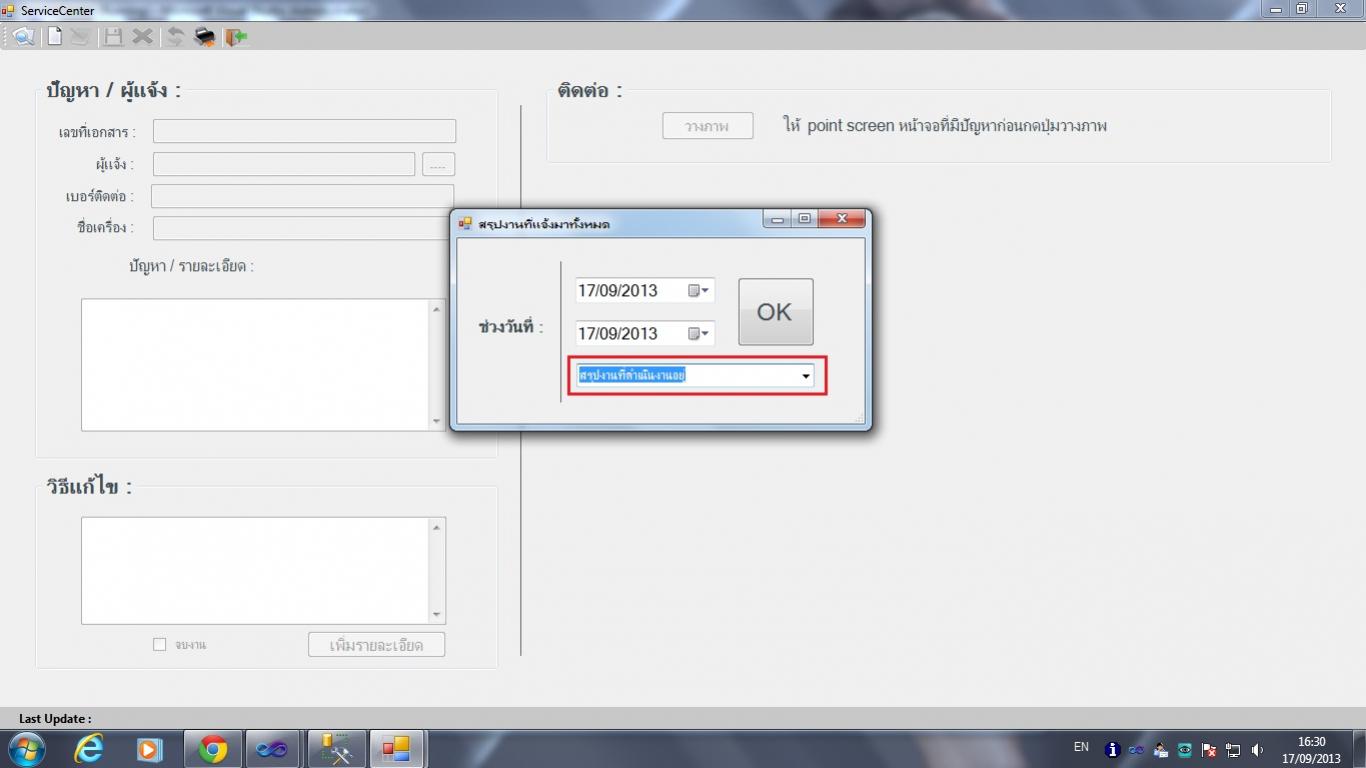
Task: Click the เบอร์ติดต่อ input field
Action: click(302, 196)
